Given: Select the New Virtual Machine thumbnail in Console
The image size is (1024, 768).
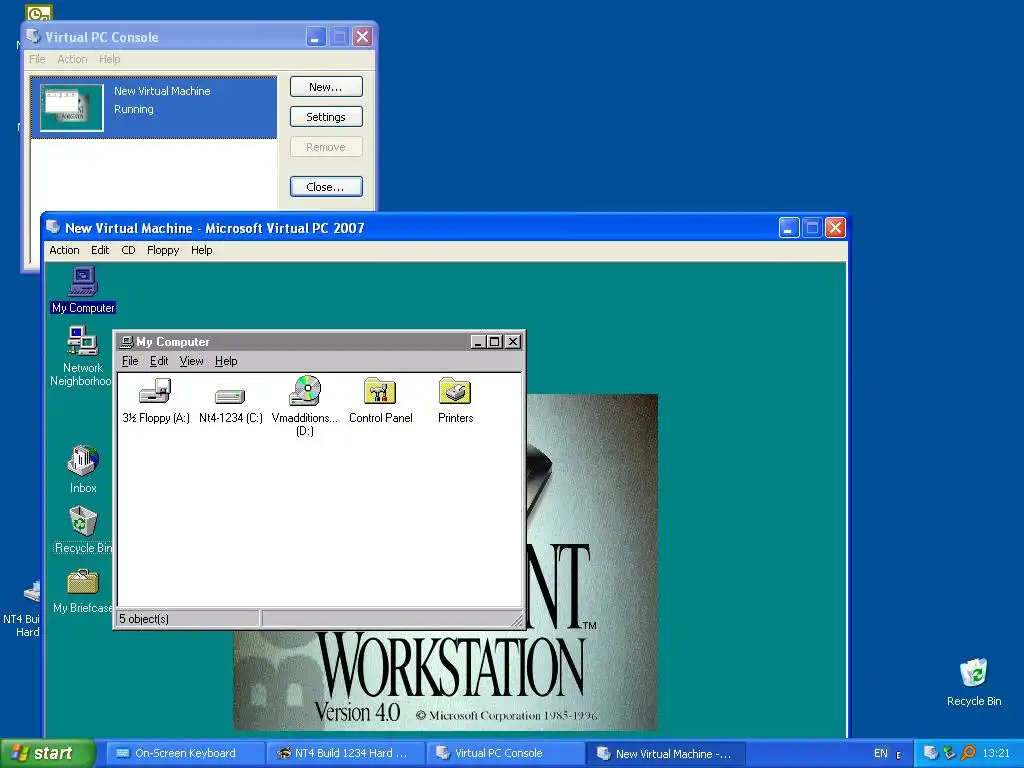Looking at the screenshot, I should [x=72, y=108].
